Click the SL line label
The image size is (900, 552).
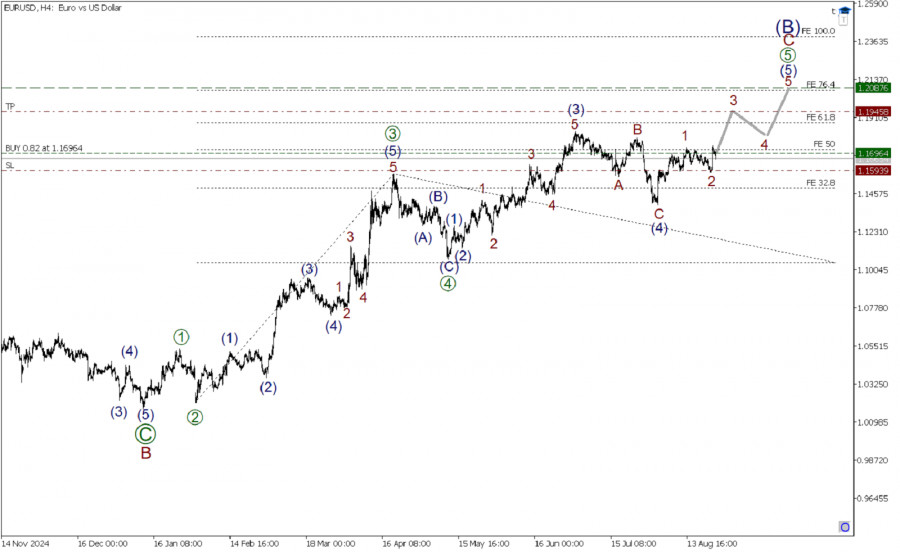click(10, 165)
